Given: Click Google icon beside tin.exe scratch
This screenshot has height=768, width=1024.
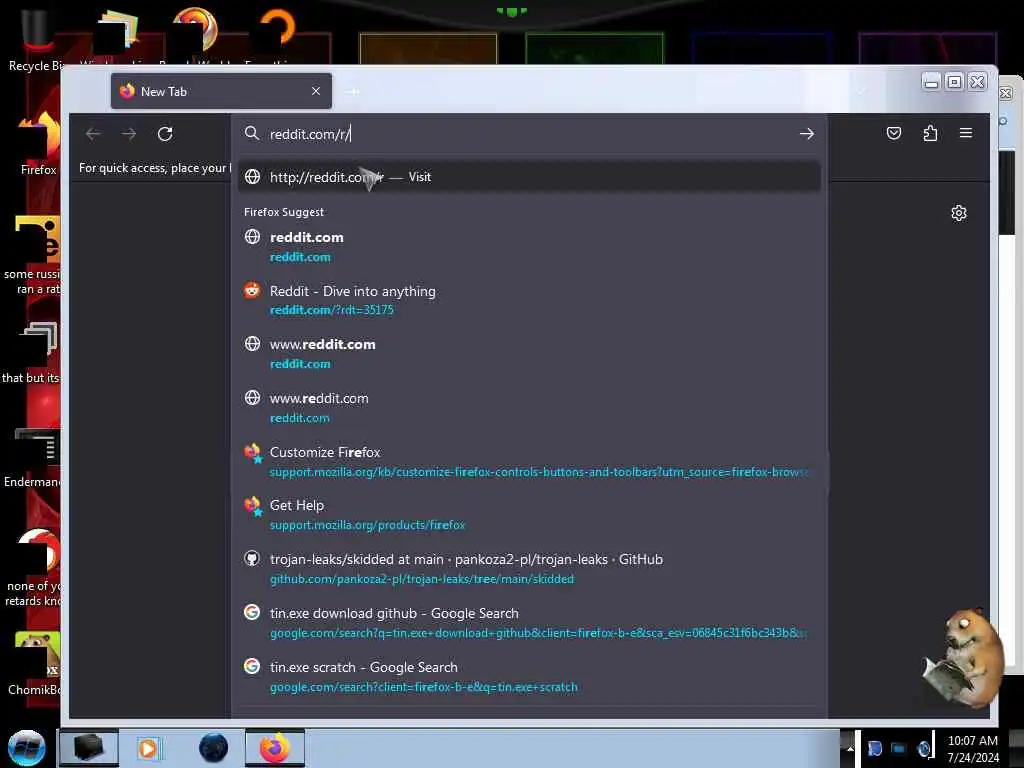Looking at the screenshot, I should click(252, 665).
